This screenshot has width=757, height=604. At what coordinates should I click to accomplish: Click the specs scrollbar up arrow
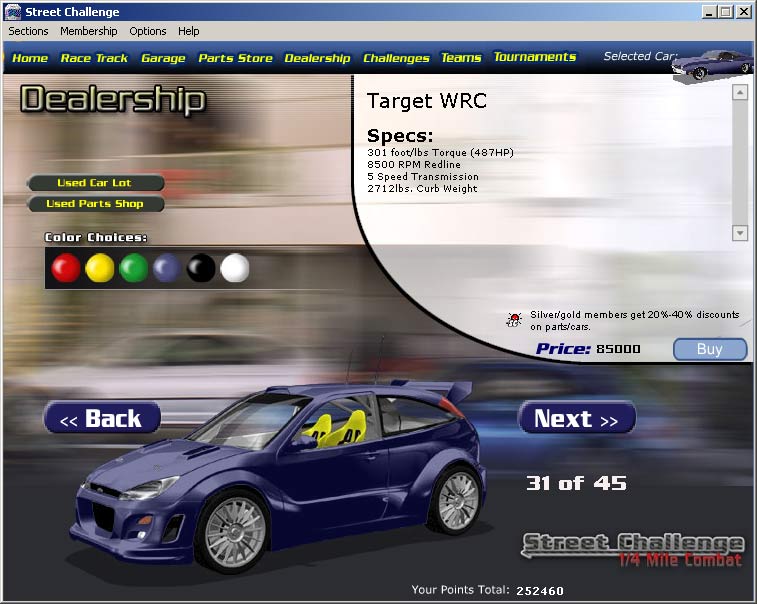click(740, 92)
